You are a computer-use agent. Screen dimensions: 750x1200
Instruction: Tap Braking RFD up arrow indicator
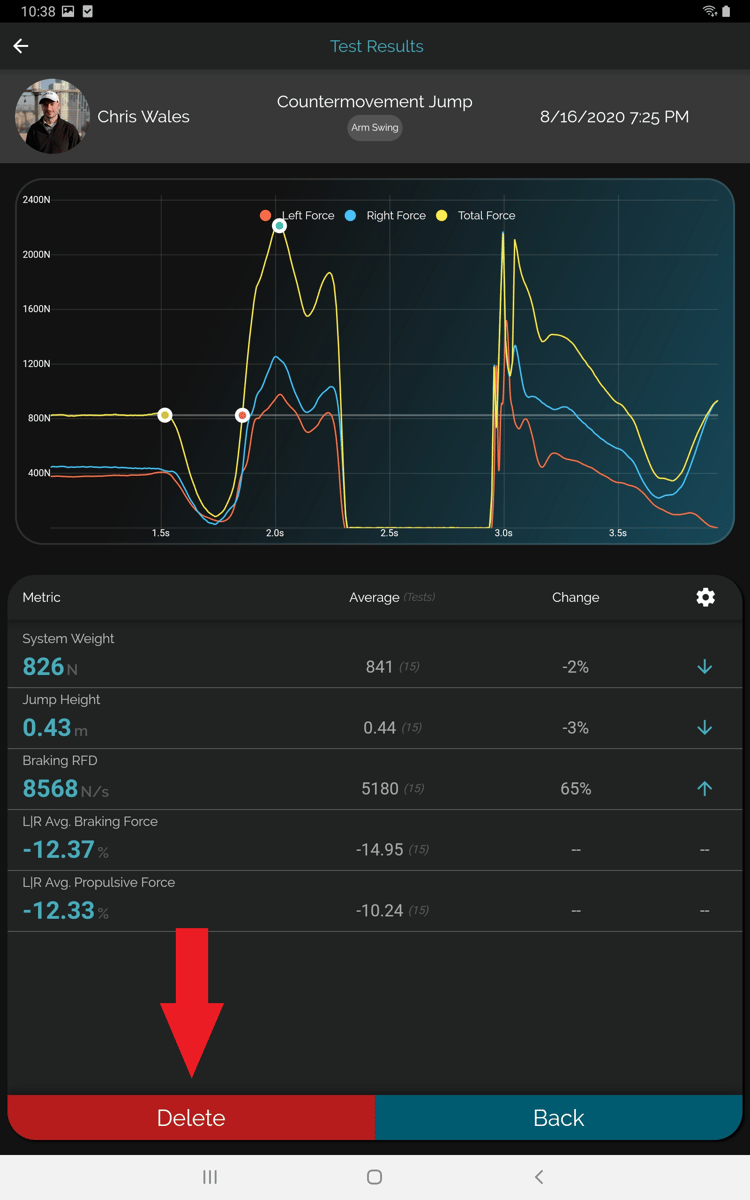click(x=704, y=789)
